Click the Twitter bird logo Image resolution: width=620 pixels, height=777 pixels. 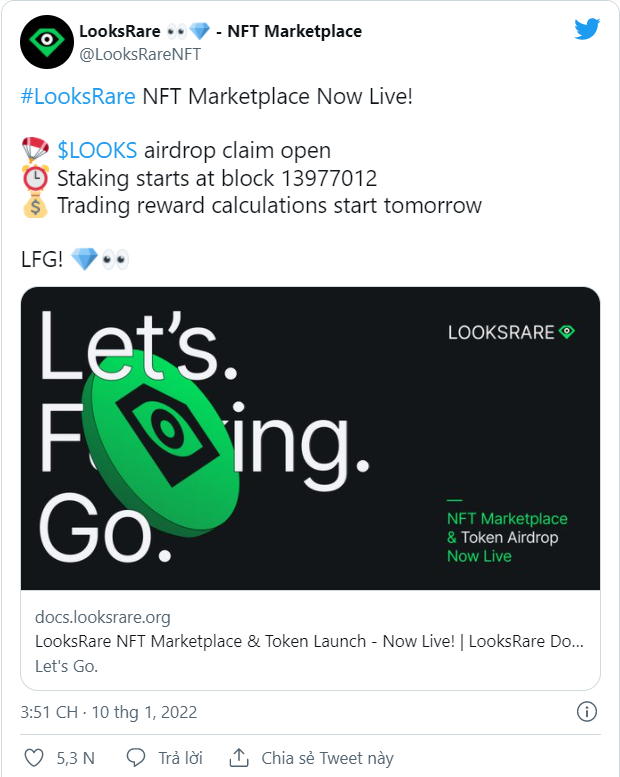[587, 29]
